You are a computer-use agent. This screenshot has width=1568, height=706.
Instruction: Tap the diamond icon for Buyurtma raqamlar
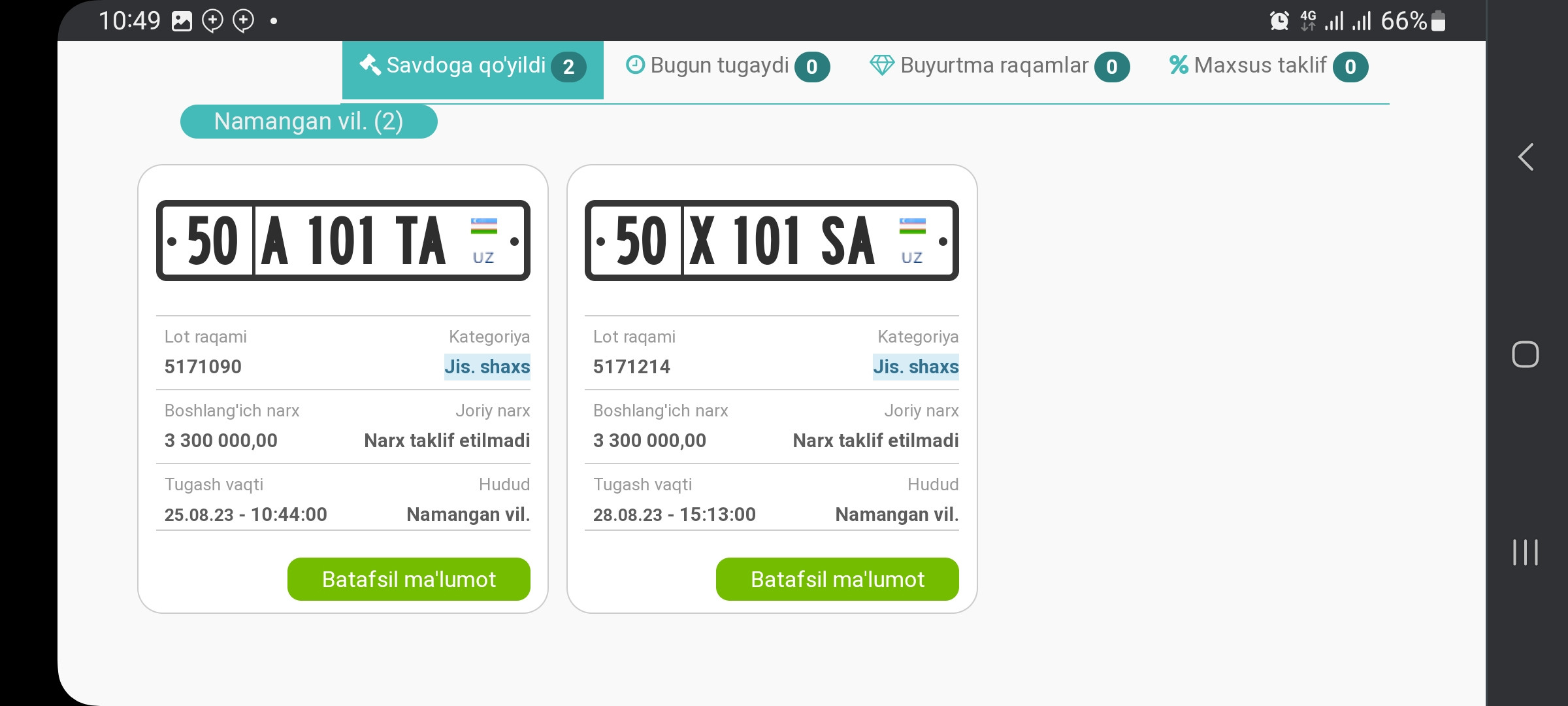tap(881, 65)
